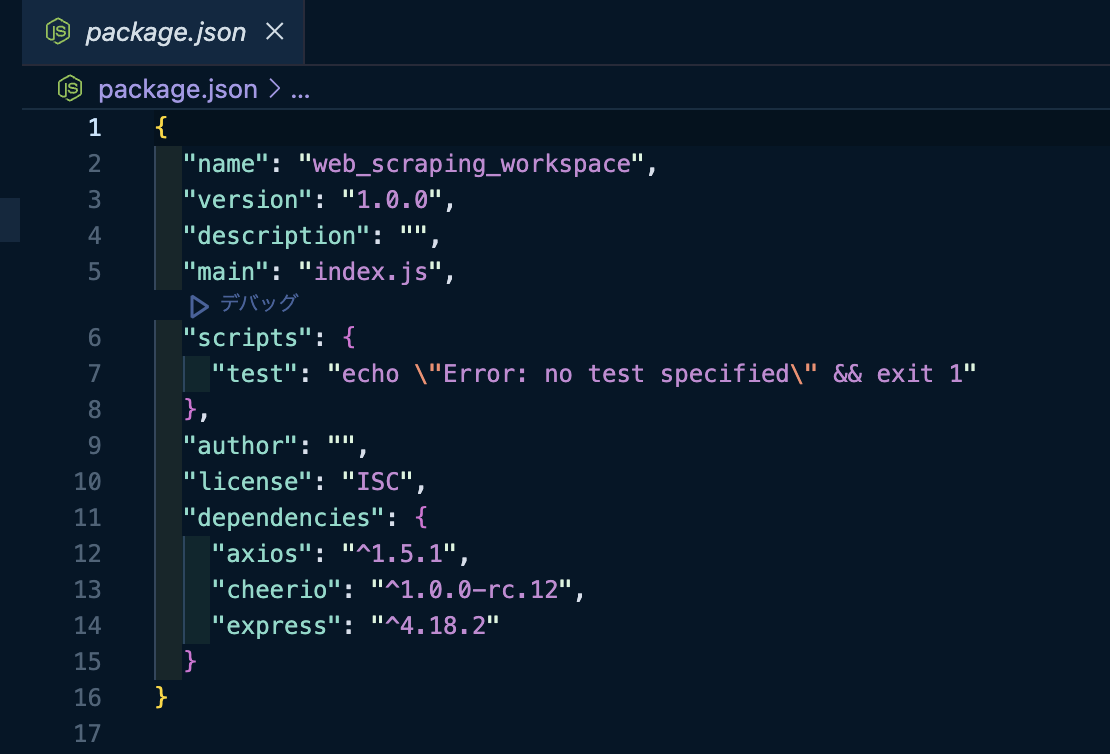The width and height of the screenshot is (1110, 754).
Task: Click the breadcrumb chevron after package.json
Action: point(275,89)
